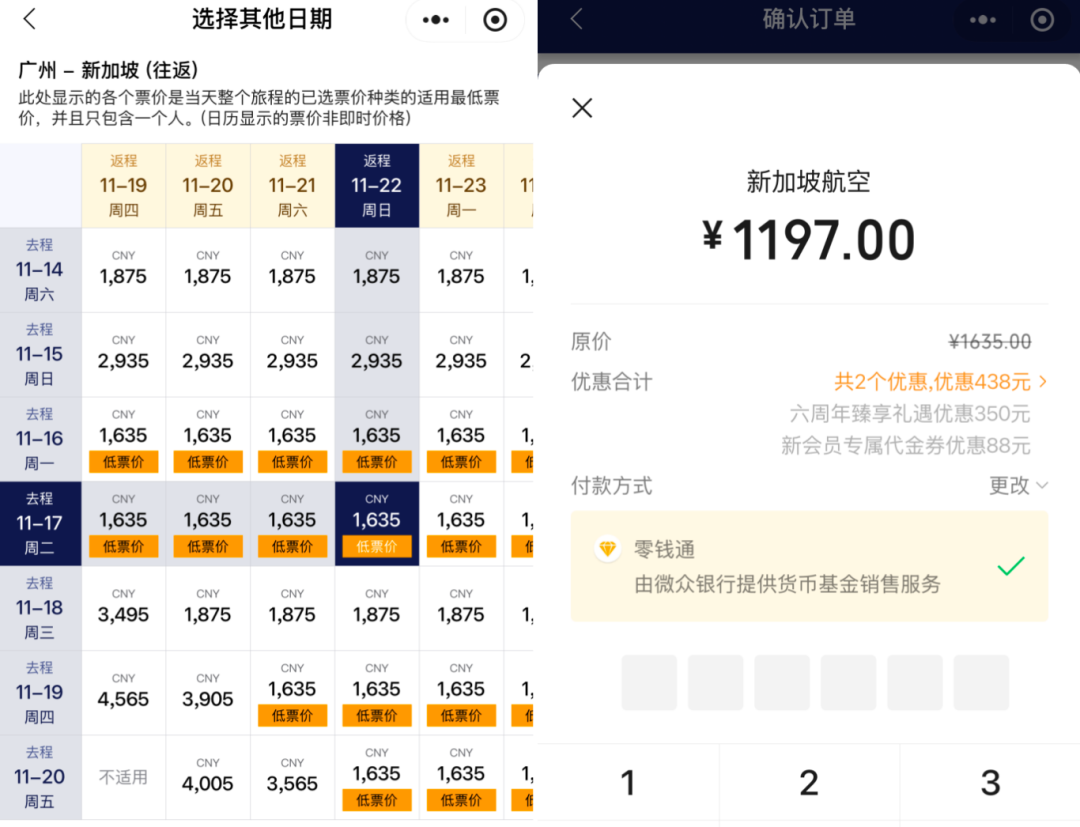This screenshot has height=827, width=1080.
Task: Tap keypad digit 3
Action: [990, 784]
